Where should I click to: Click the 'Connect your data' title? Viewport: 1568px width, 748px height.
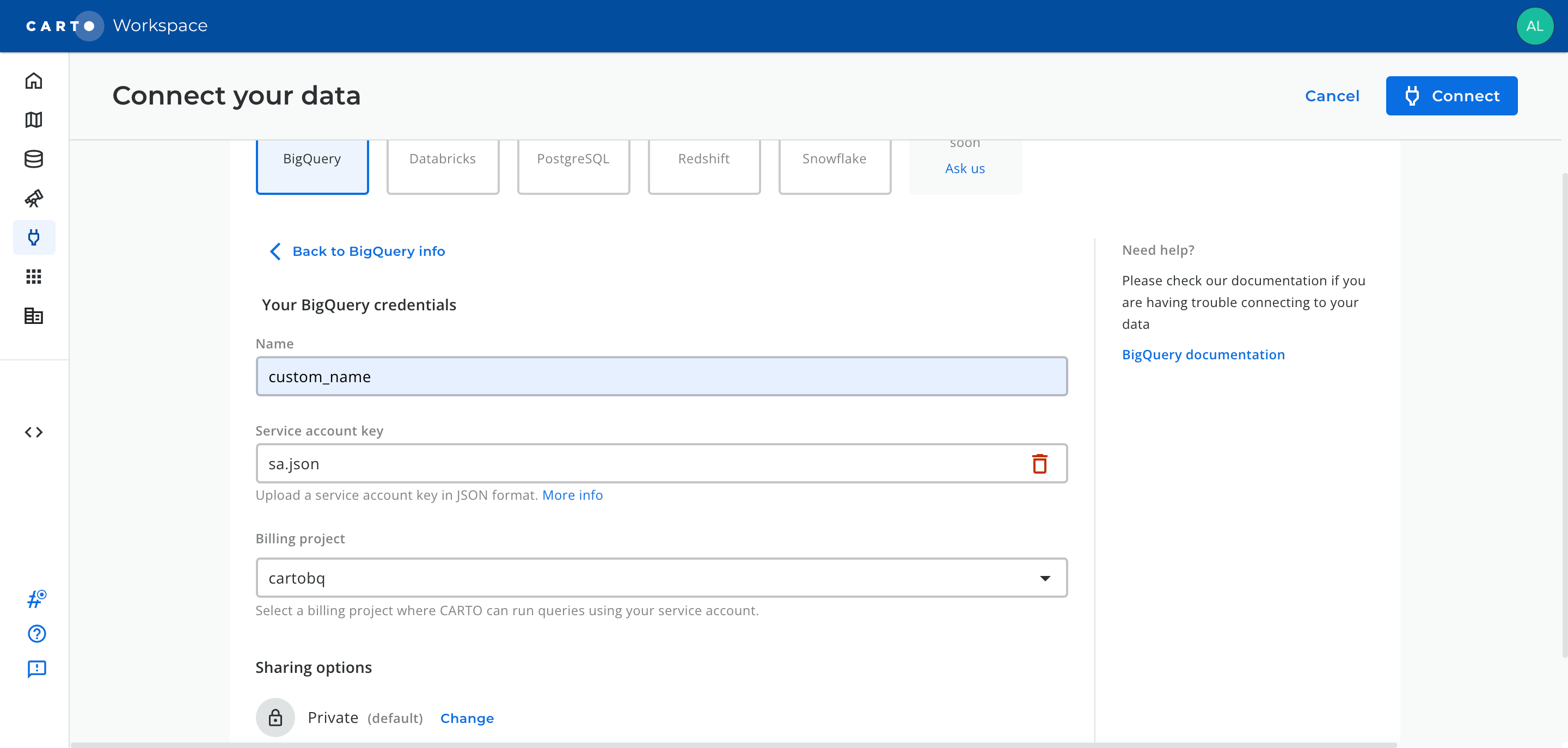236,96
